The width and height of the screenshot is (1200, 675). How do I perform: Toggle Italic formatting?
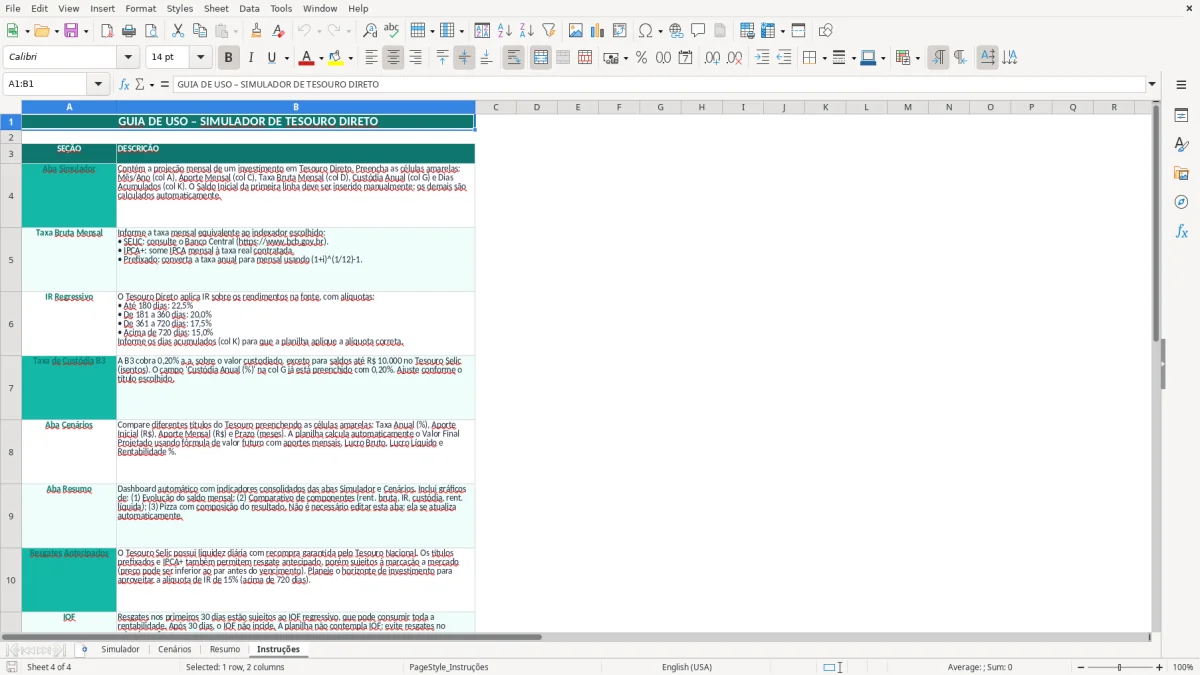point(250,58)
